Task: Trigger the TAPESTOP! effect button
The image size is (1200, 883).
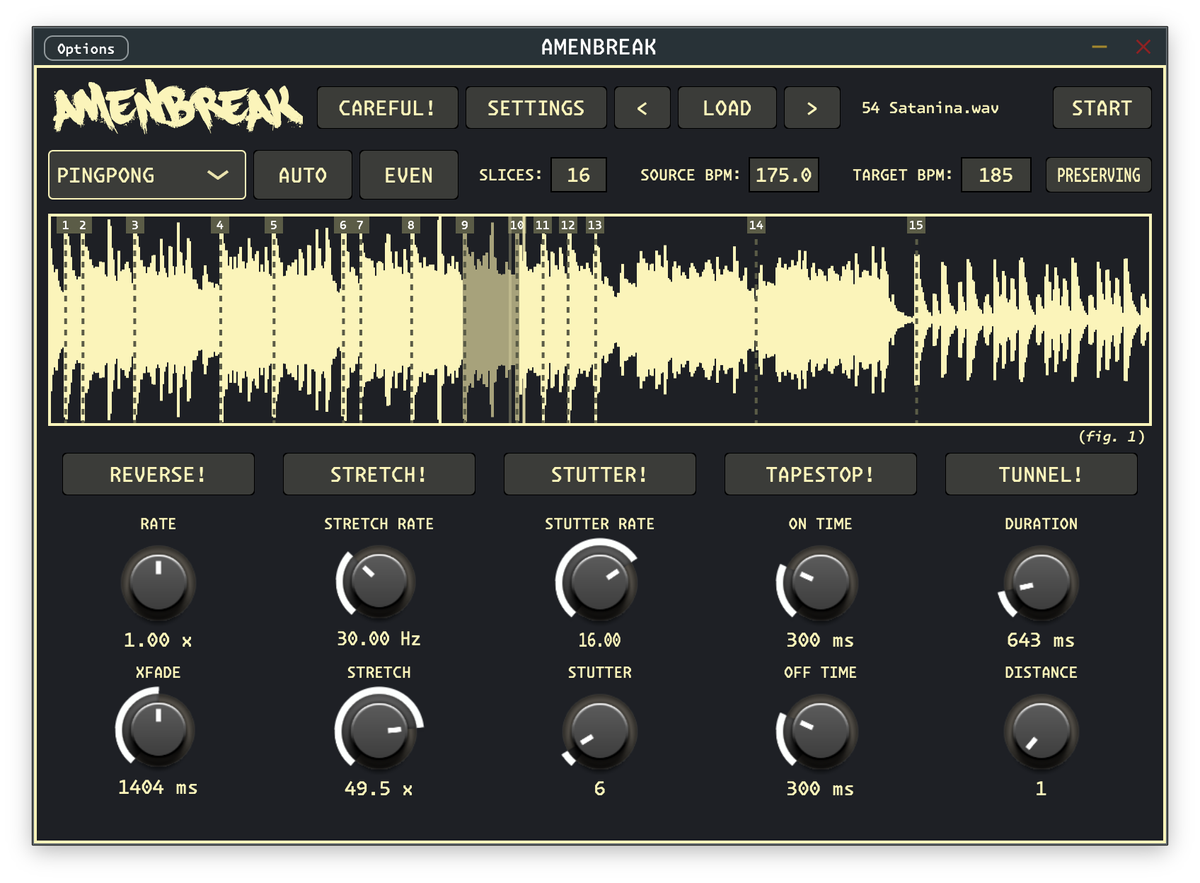Action: pyautogui.click(x=820, y=475)
